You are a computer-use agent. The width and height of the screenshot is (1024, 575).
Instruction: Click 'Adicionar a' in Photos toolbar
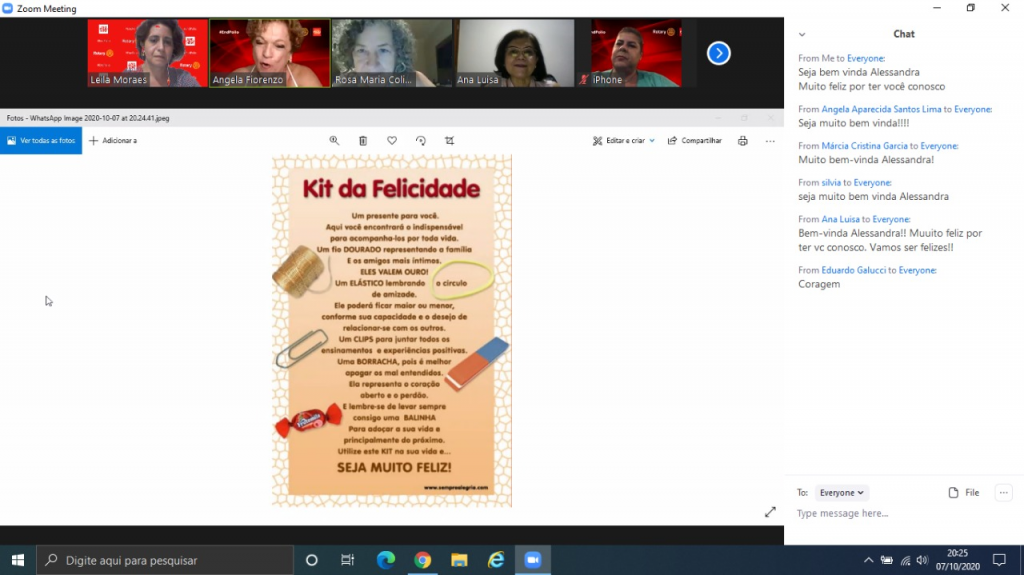point(113,141)
